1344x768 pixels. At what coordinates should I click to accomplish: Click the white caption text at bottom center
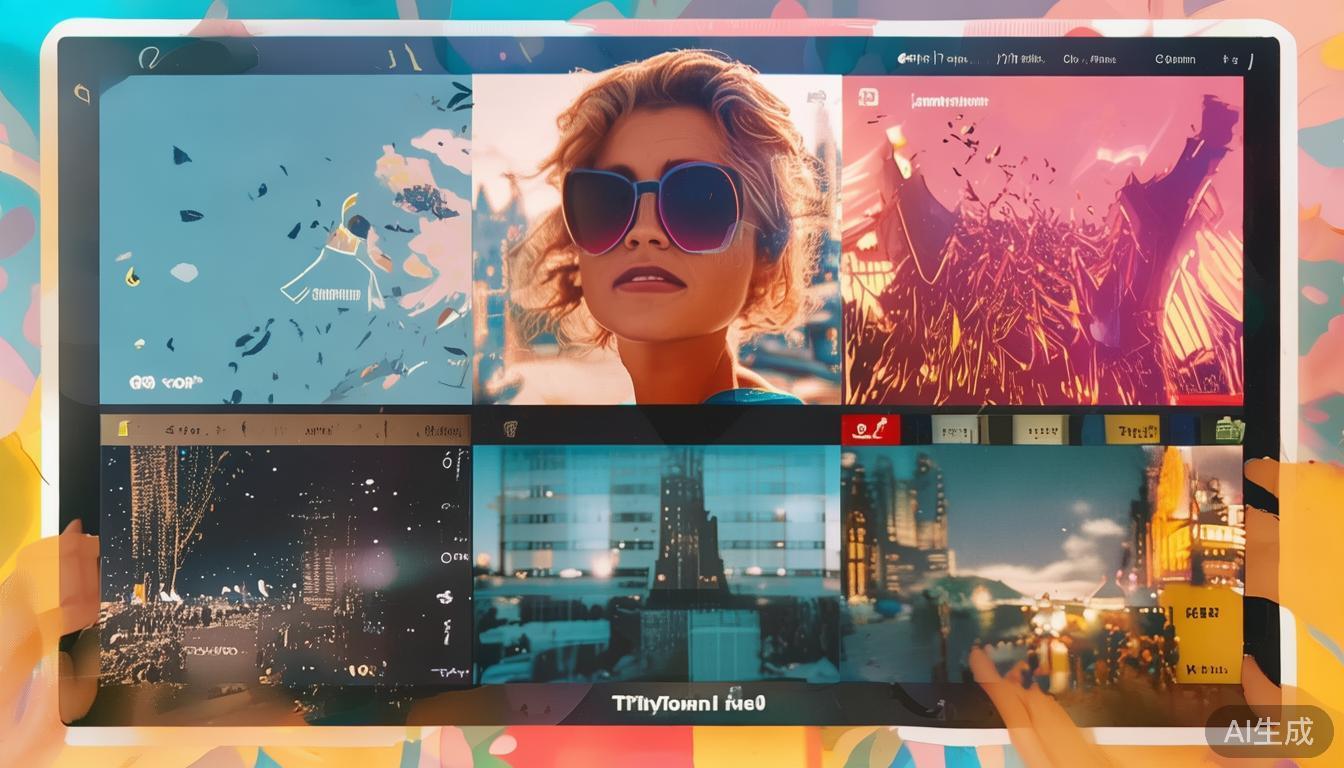tap(688, 703)
